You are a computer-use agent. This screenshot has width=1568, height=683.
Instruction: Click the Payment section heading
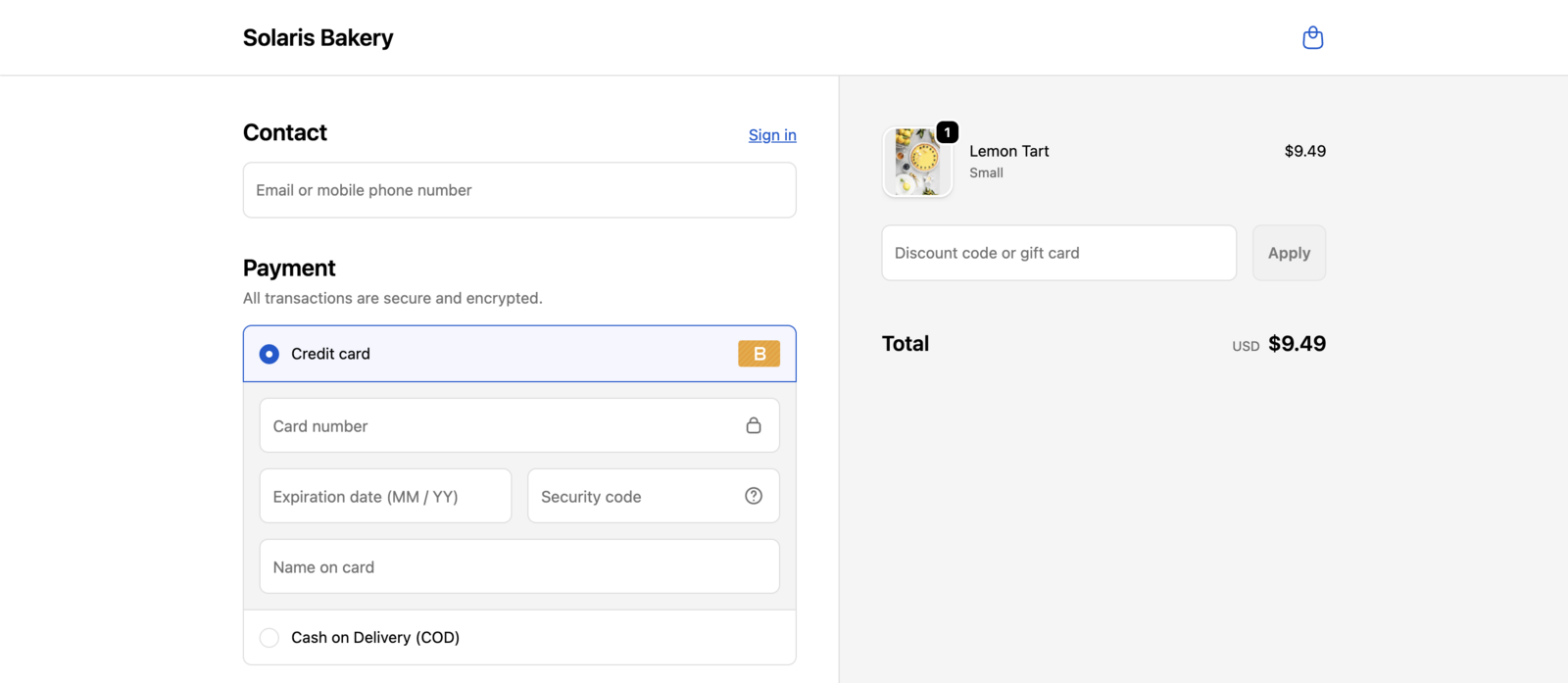tap(289, 268)
